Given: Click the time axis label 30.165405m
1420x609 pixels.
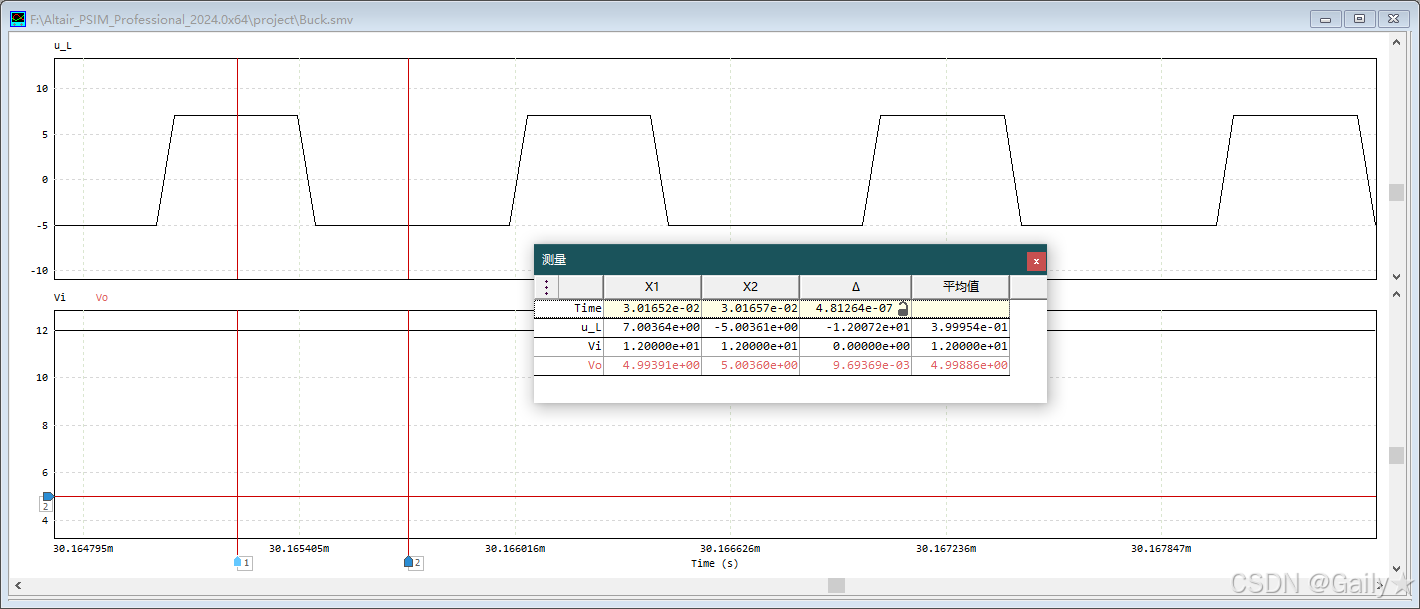Looking at the screenshot, I should 299,548.
